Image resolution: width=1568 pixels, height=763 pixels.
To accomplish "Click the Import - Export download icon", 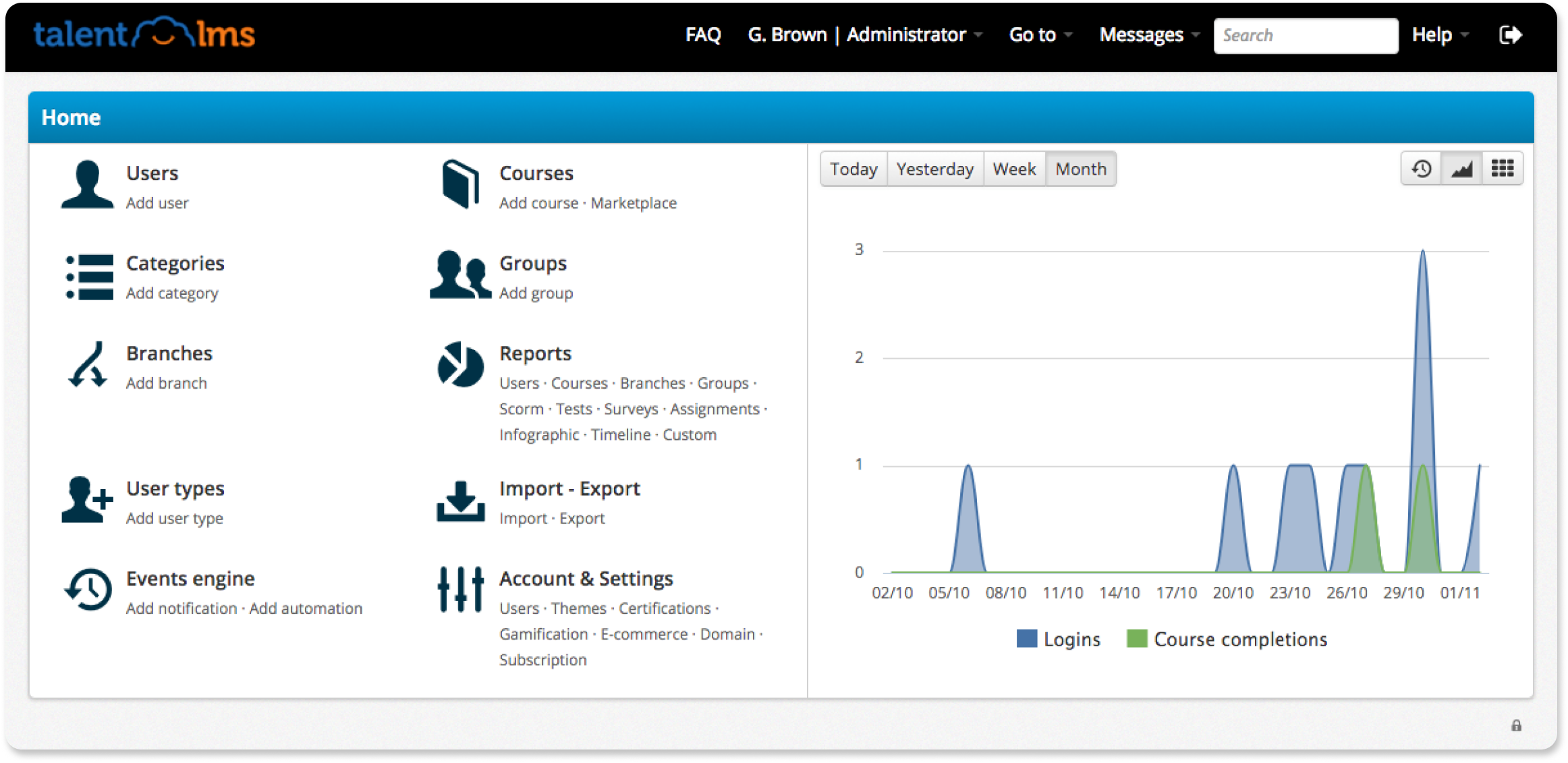I will click(x=461, y=501).
